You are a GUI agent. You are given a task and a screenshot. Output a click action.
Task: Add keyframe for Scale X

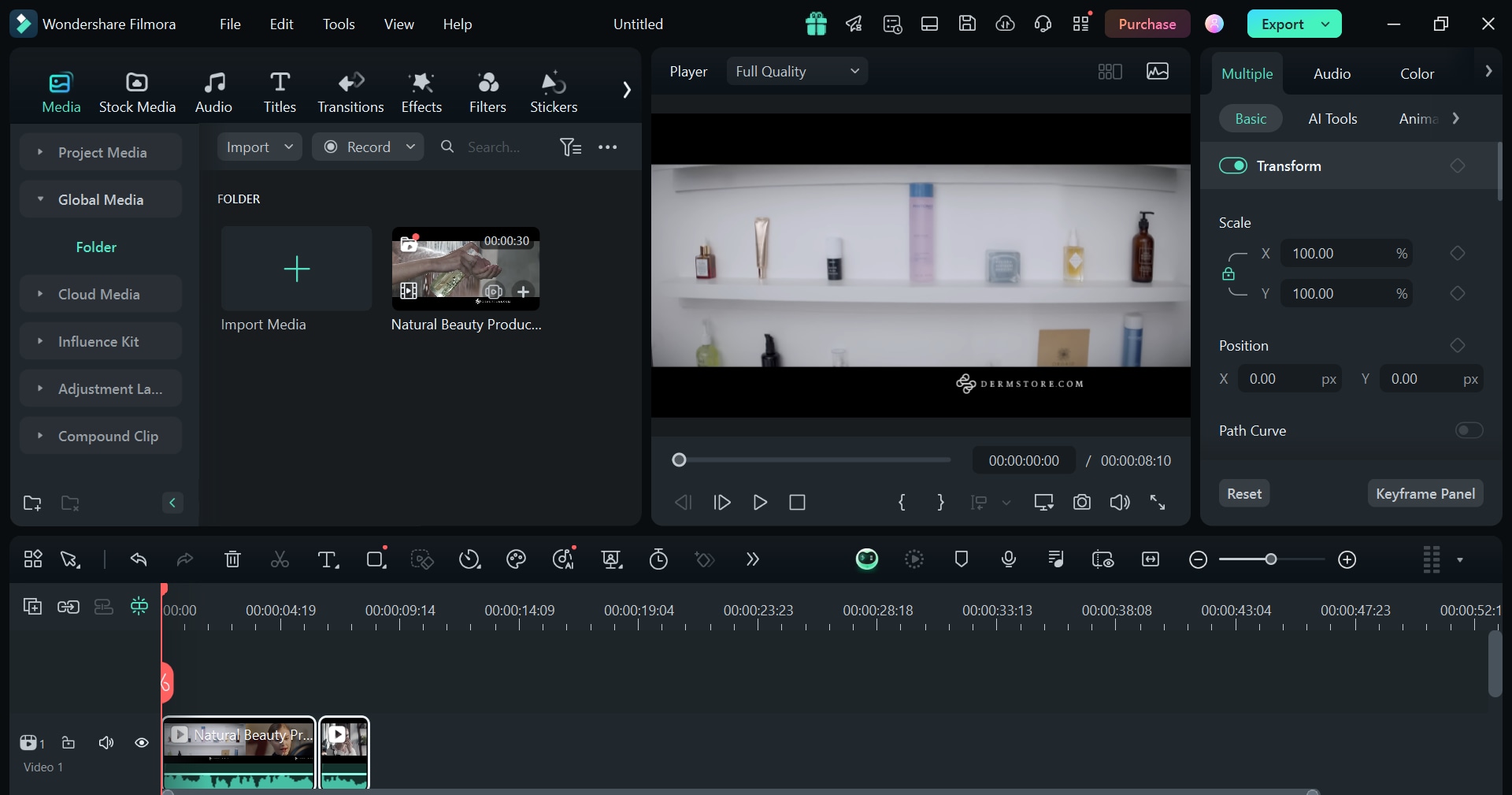[x=1458, y=253]
